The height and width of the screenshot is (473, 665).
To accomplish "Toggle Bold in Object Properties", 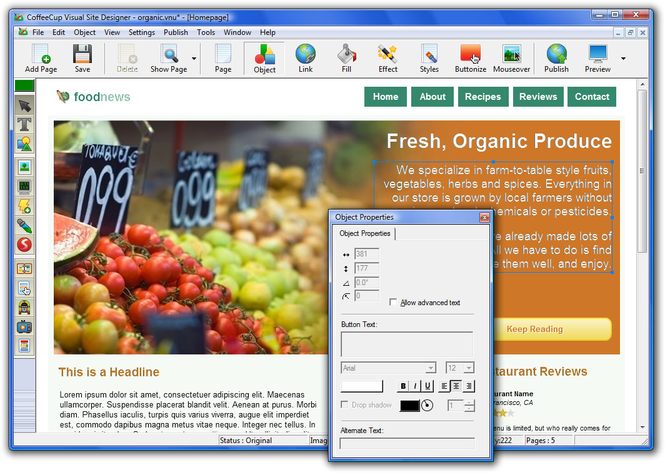I will 403,386.
